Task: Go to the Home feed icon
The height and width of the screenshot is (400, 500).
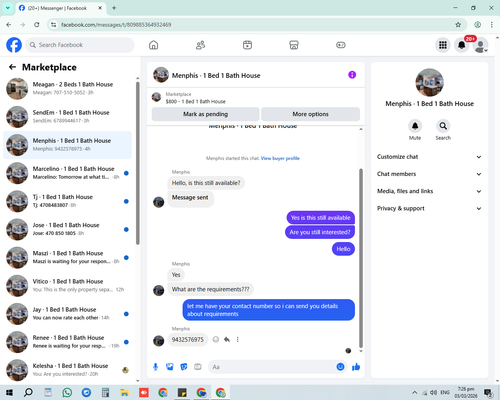Action: 153,45
